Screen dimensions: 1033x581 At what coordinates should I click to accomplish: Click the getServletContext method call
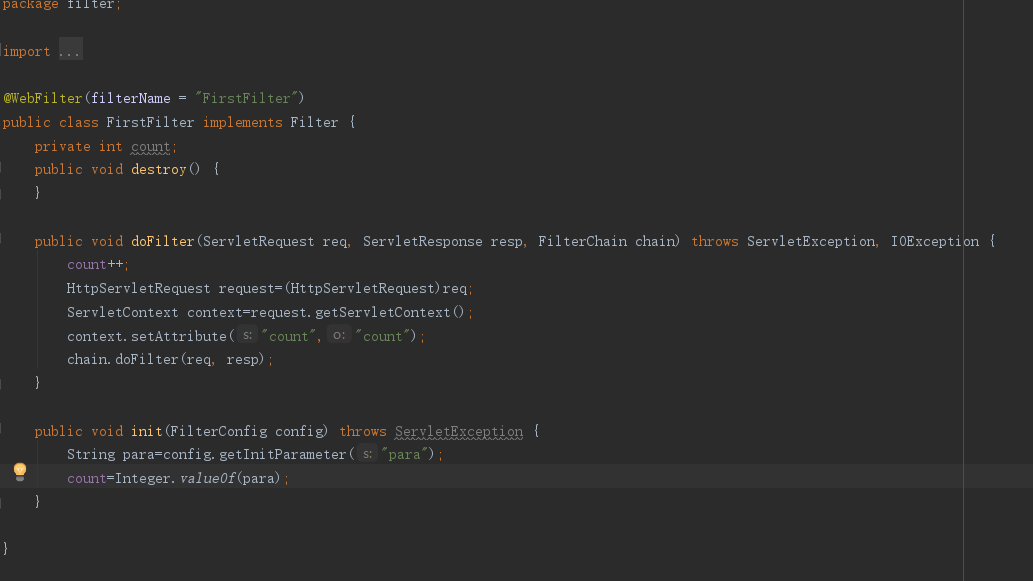point(383,312)
